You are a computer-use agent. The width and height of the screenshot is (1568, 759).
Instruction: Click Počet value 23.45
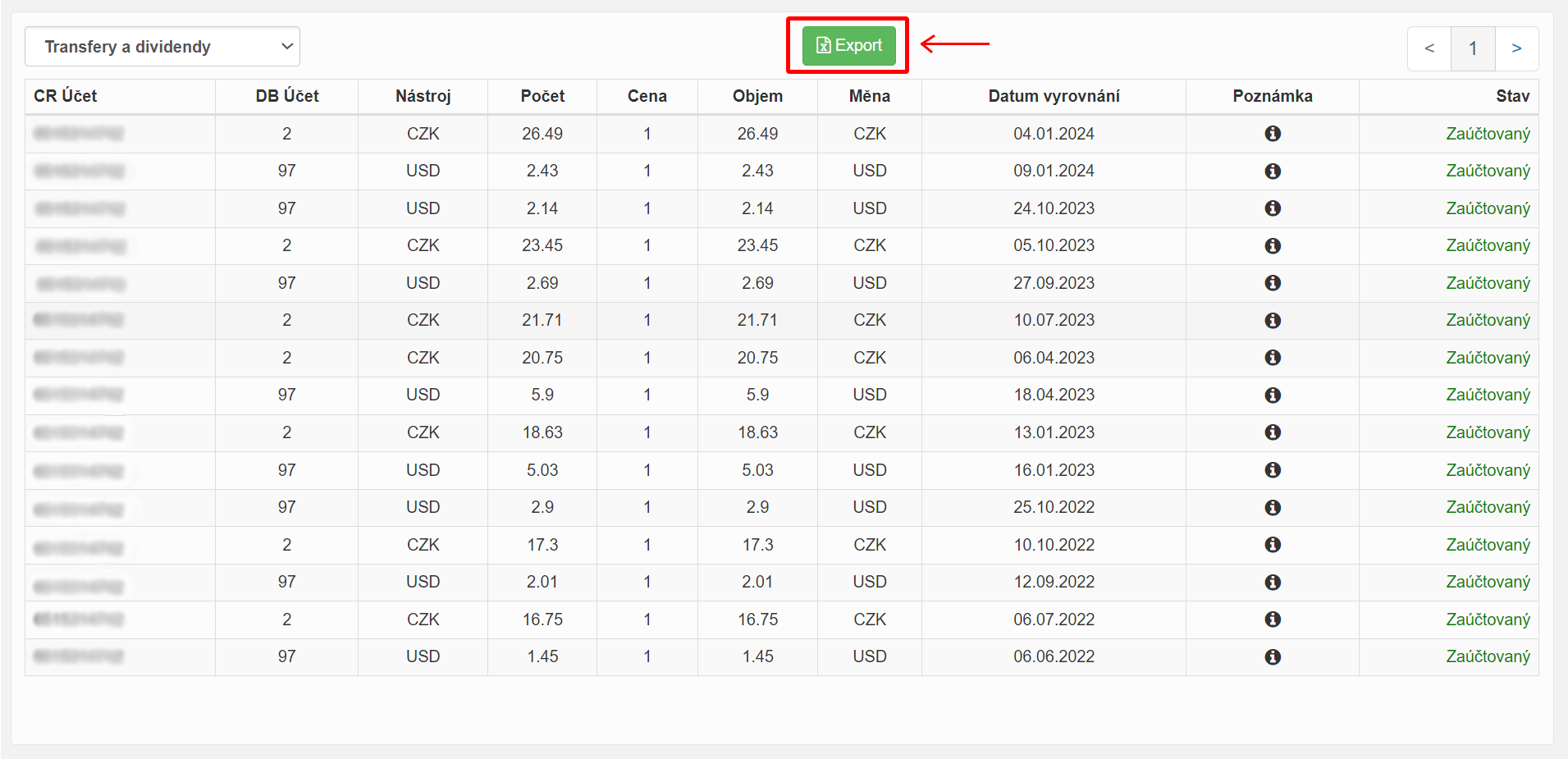coord(542,245)
